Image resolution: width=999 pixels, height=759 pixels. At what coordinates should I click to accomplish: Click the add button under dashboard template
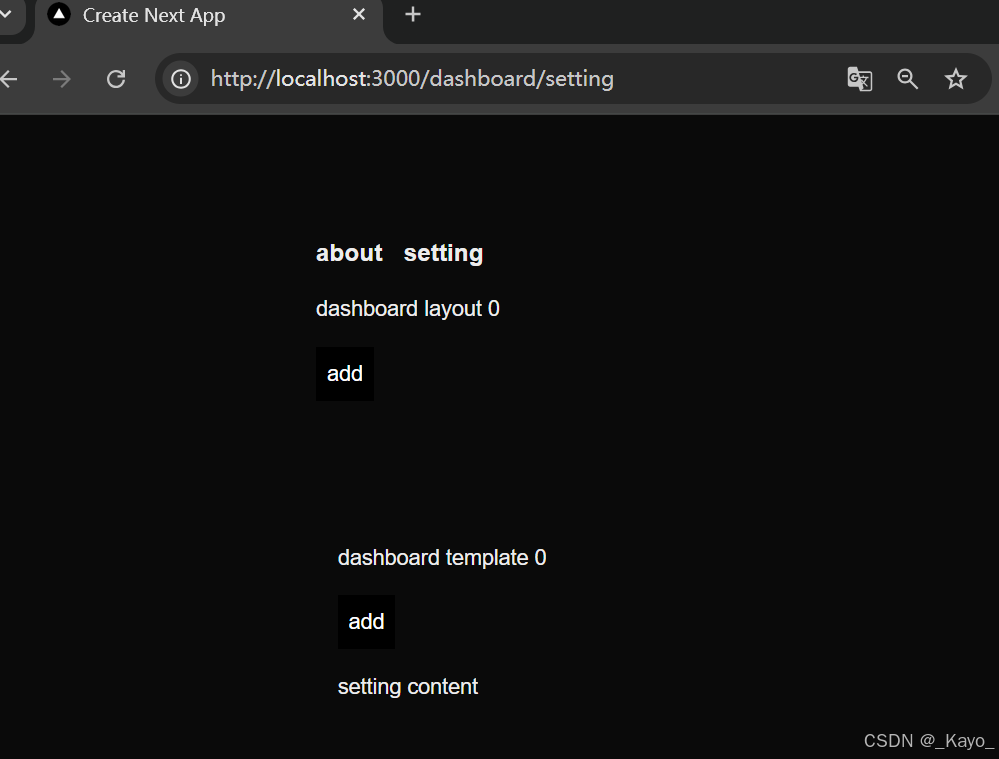pos(366,621)
